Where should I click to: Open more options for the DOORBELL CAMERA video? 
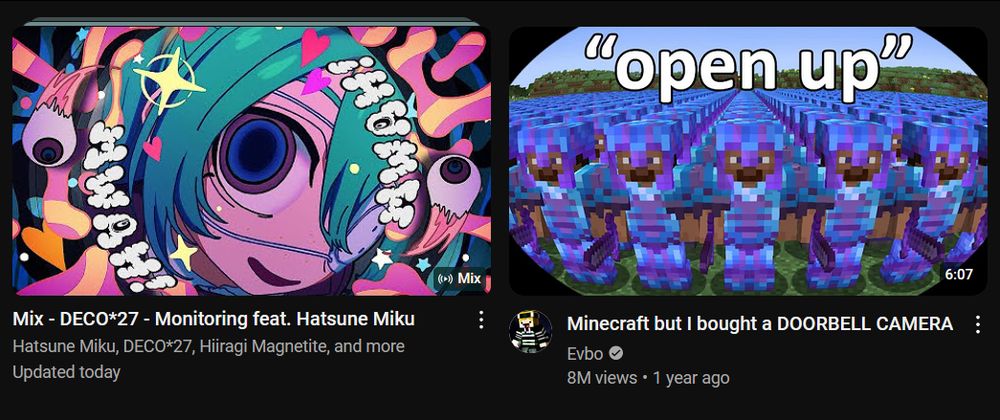coord(978,324)
